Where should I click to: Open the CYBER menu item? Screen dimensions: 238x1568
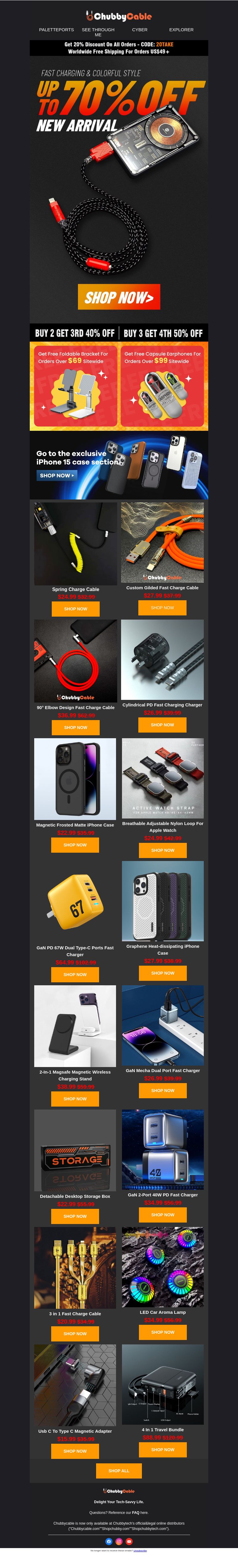coord(140,29)
